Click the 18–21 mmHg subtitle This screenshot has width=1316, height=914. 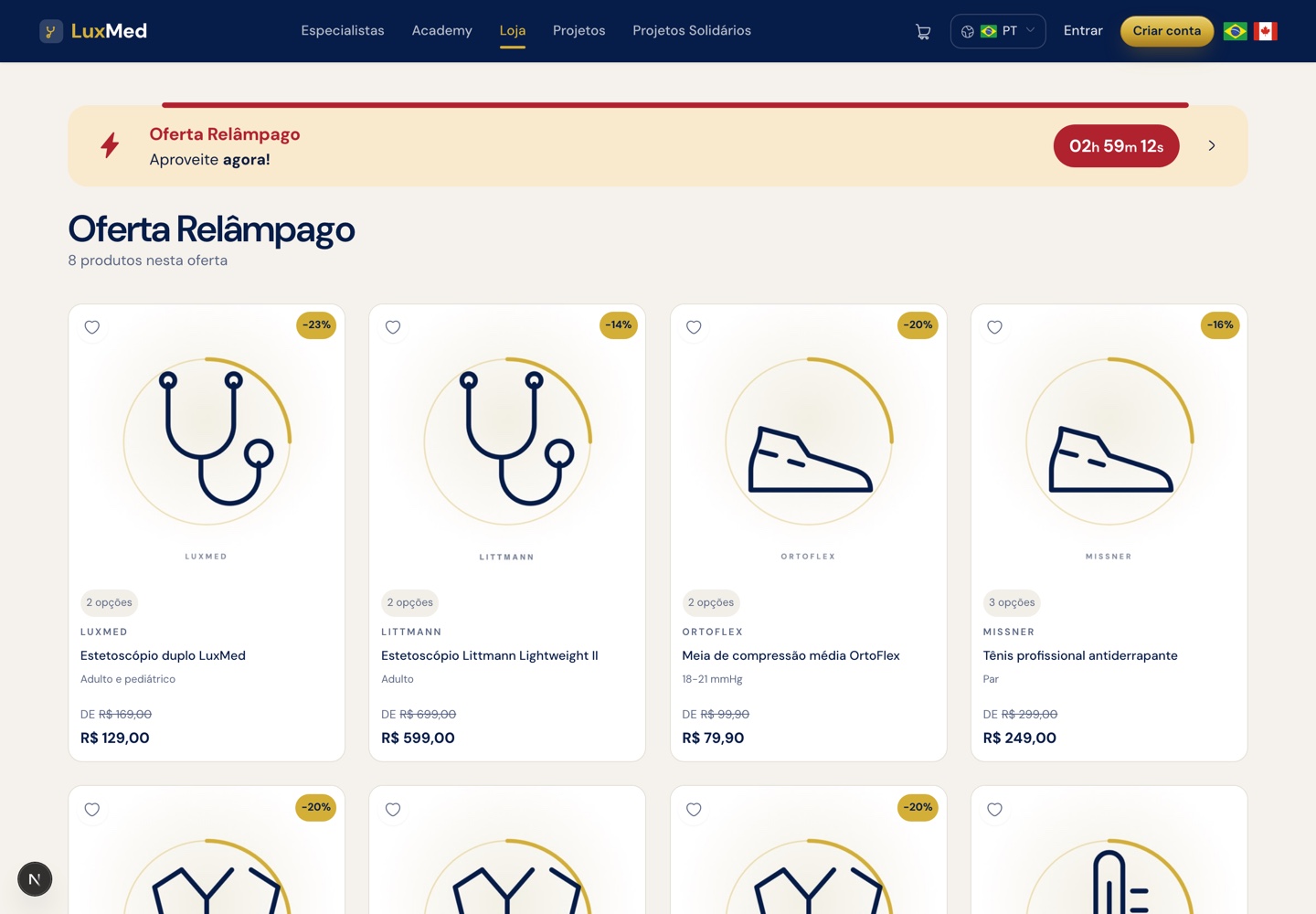click(x=712, y=679)
